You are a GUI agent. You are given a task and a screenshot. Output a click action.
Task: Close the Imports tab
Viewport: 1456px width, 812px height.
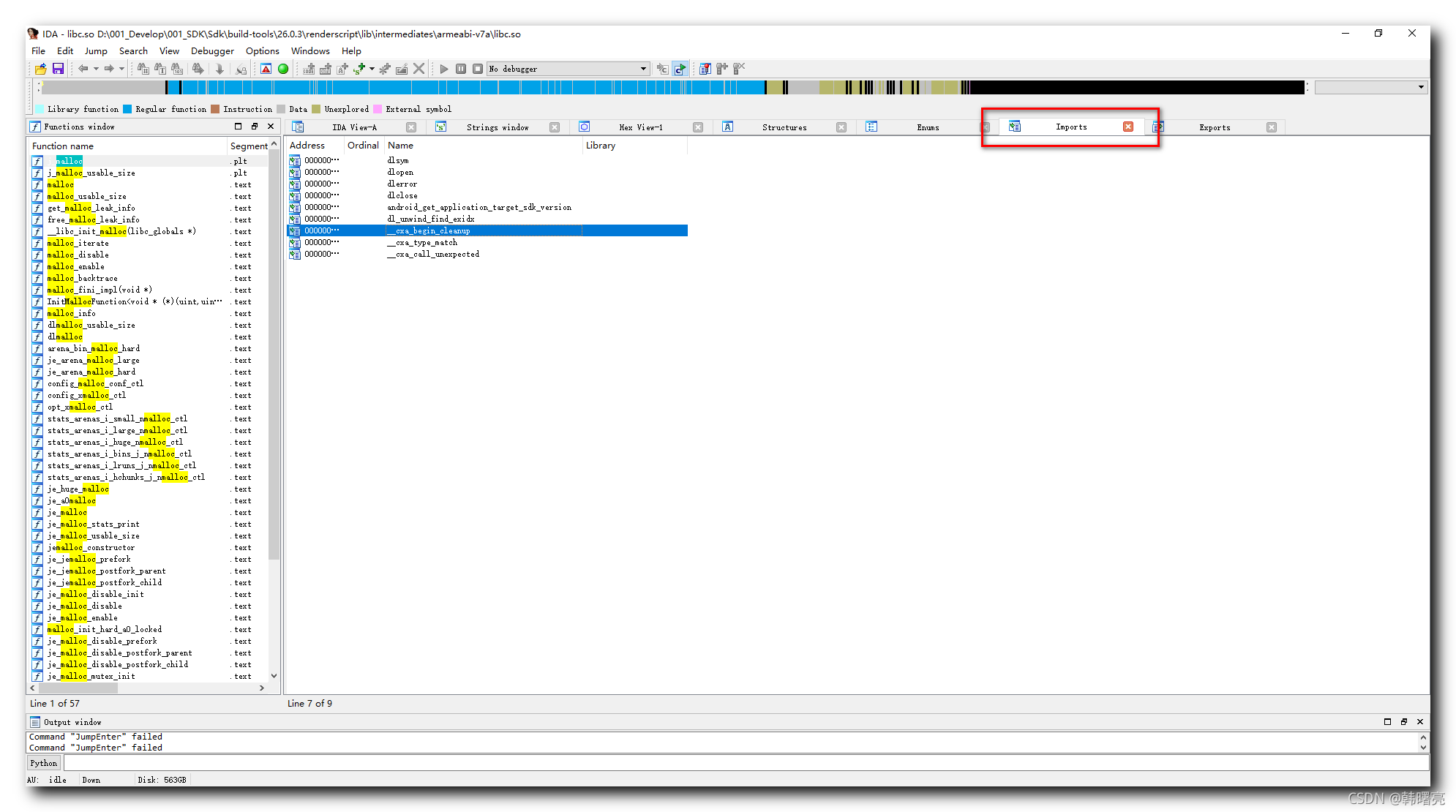click(1128, 127)
